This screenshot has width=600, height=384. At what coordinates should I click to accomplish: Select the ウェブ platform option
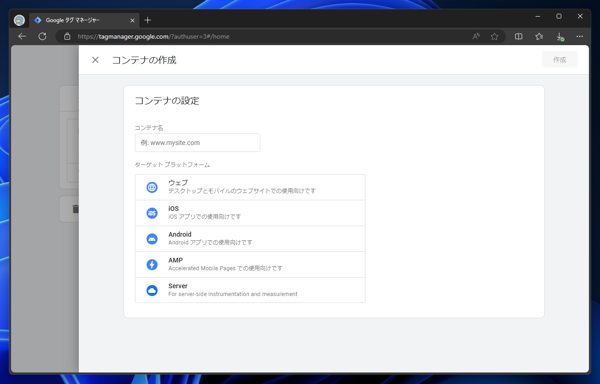click(x=250, y=187)
